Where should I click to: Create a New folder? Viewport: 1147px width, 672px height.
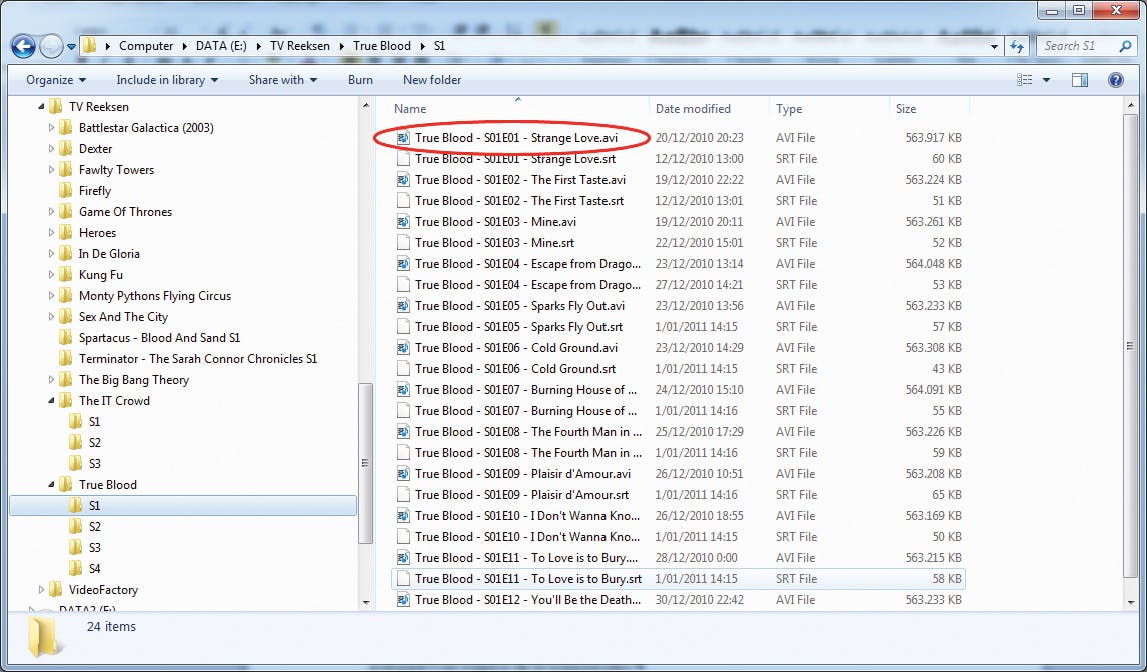(x=432, y=80)
